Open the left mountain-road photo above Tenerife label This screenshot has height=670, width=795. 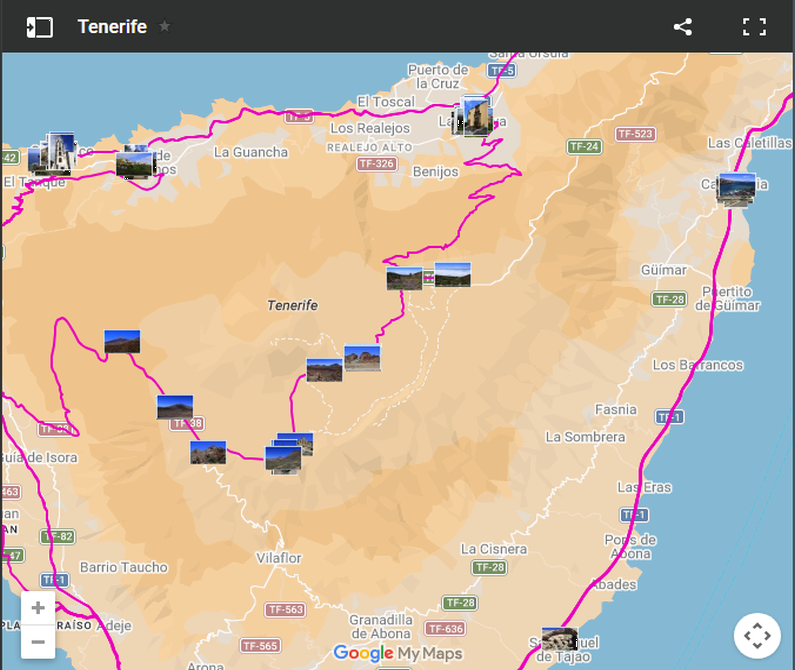pyautogui.click(x=404, y=278)
